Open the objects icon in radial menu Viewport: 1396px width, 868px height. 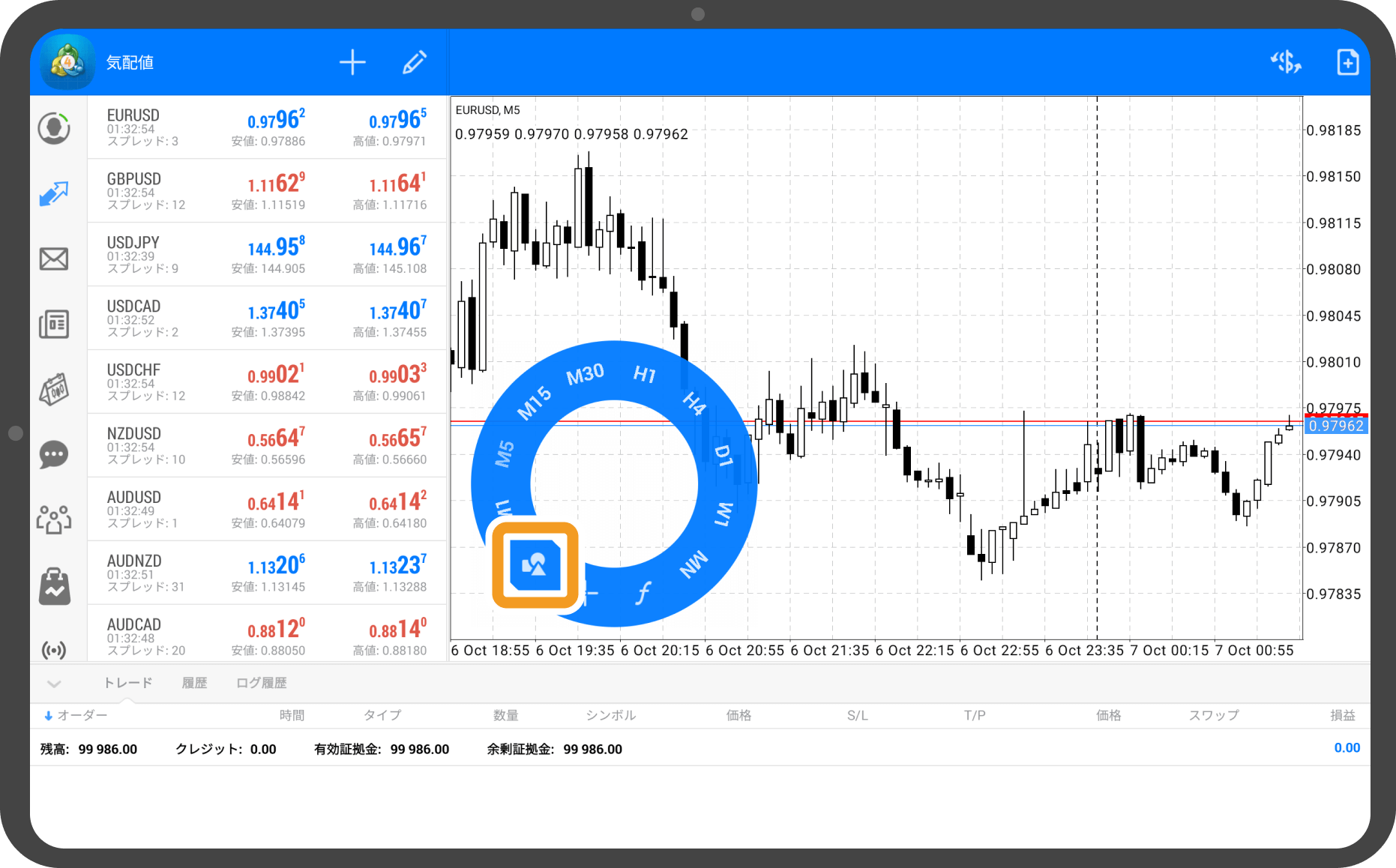pyautogui.click(x=535, y=564)
